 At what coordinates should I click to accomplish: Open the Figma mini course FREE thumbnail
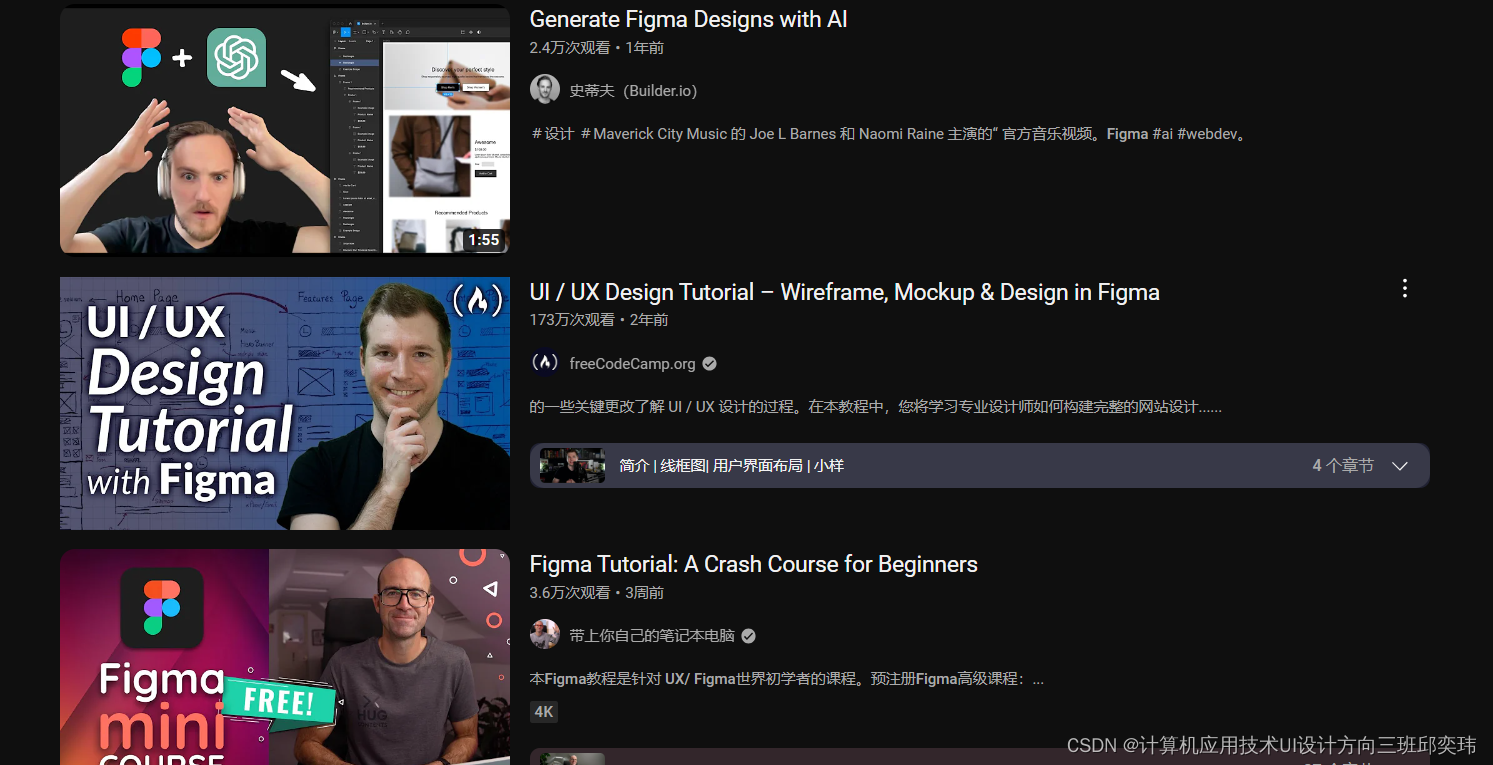pos(285,657)
